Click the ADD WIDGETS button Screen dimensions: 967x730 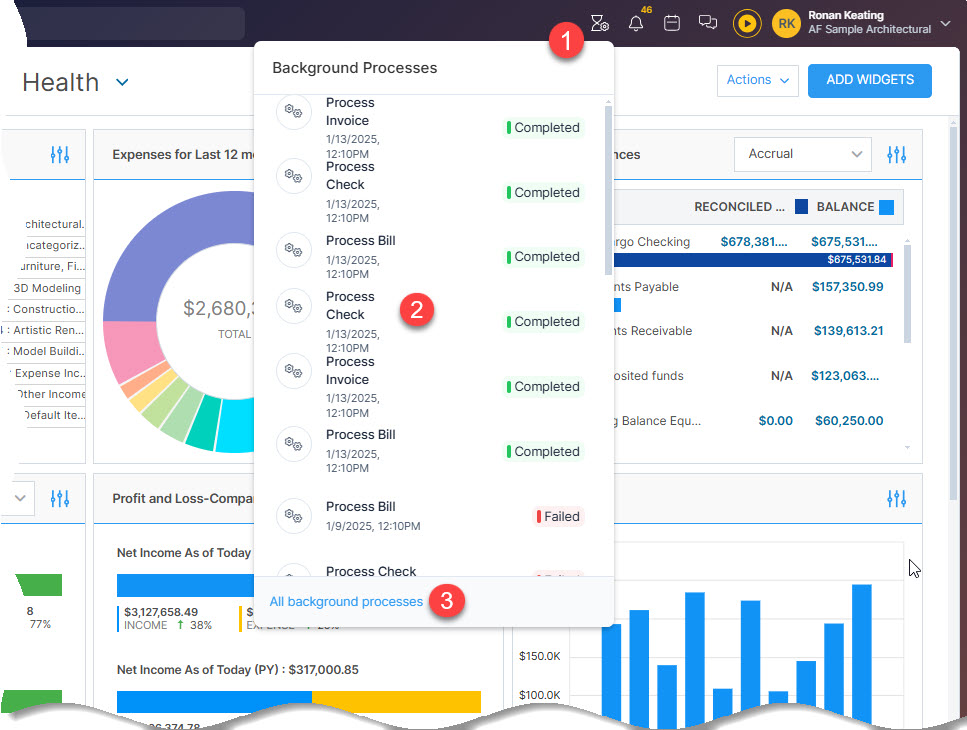tap(870, 80)
